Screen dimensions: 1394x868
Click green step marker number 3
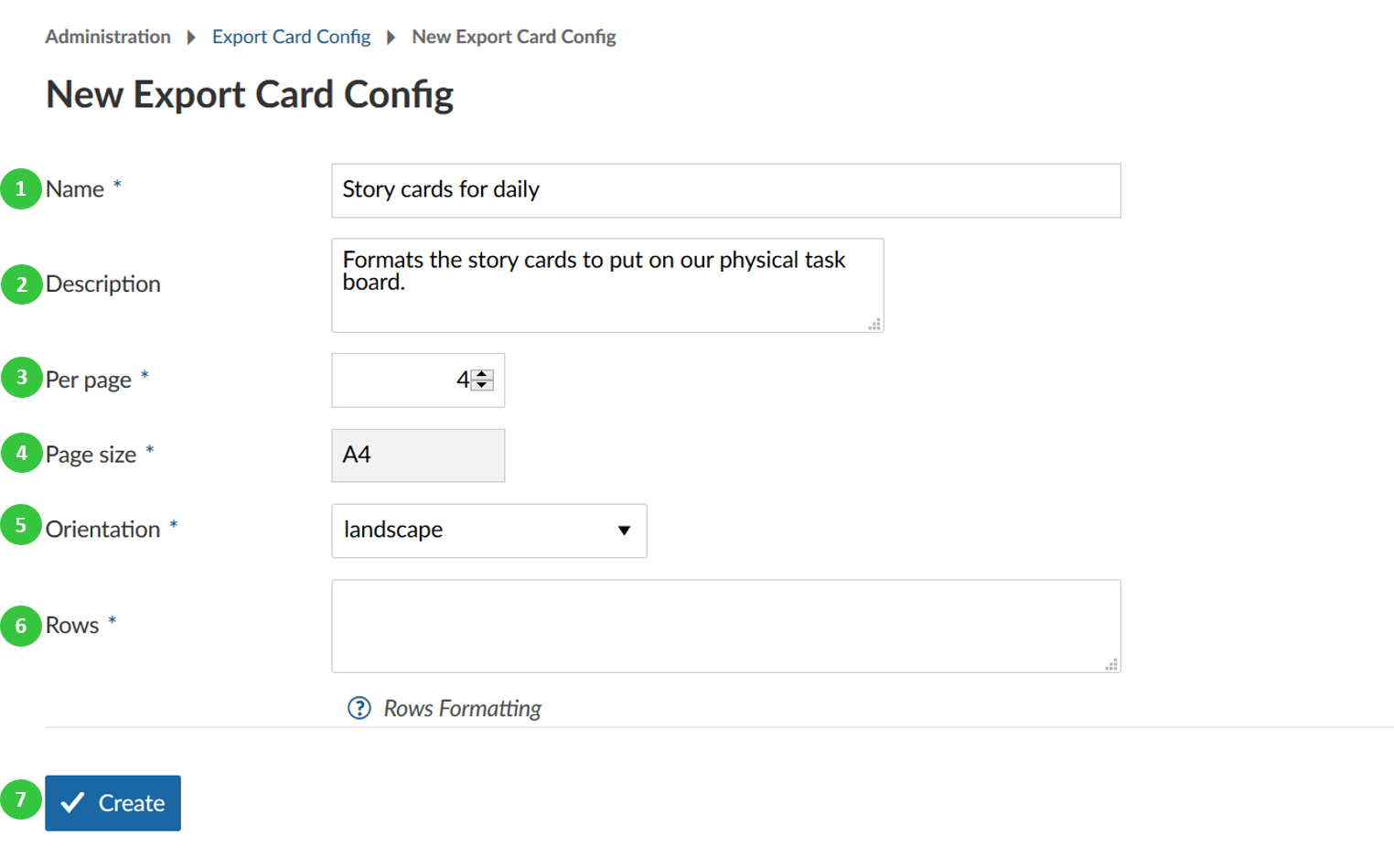(21, 378)
